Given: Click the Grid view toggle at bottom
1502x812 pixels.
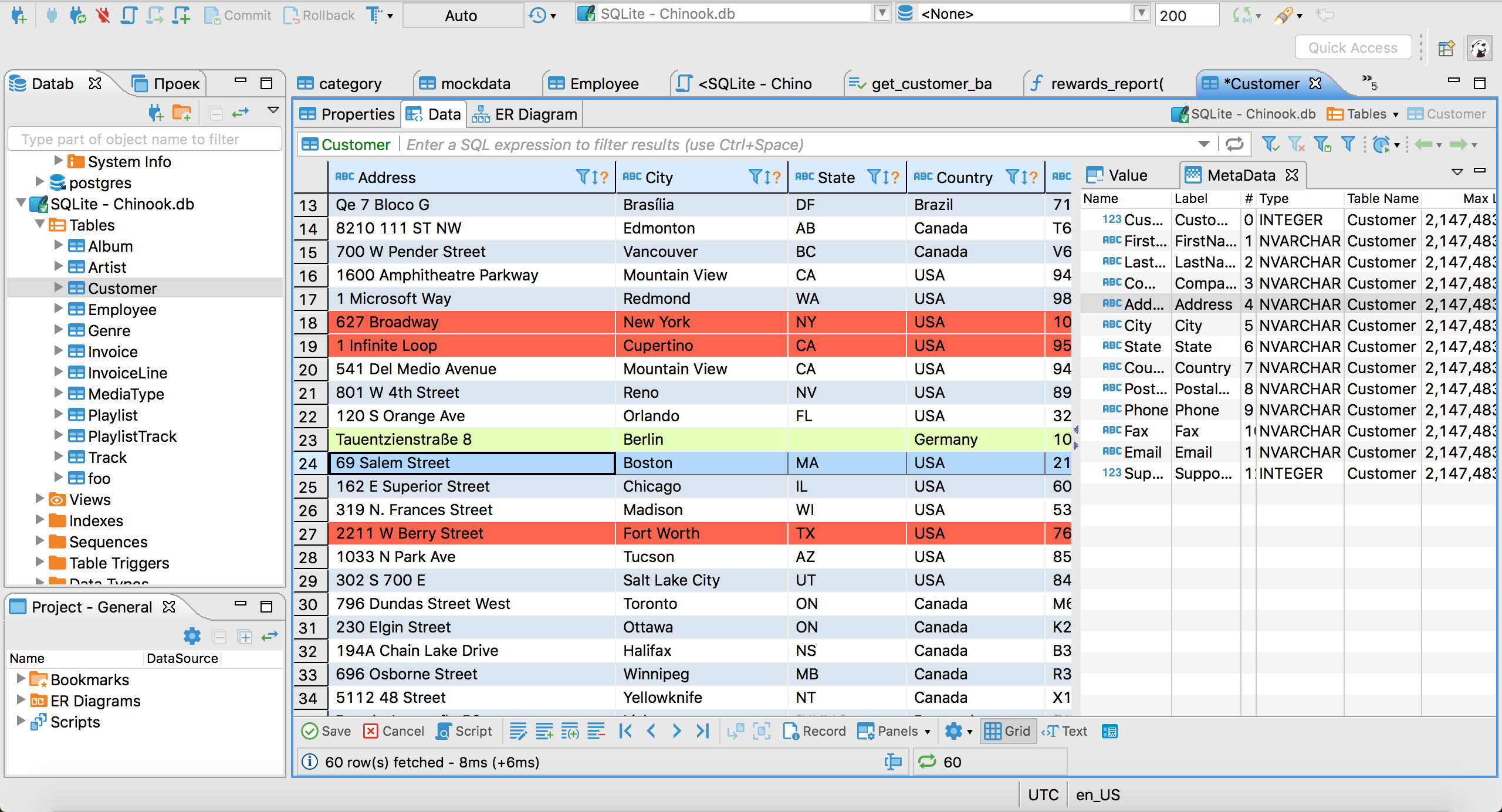Looking at the screenshot, I should point(1008,732).
